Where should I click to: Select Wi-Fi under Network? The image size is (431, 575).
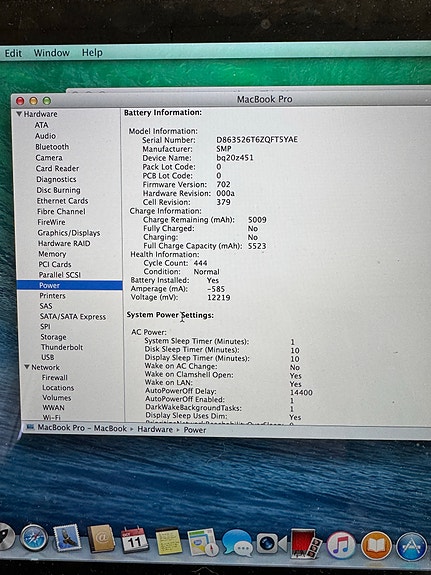tap(52, 417)
